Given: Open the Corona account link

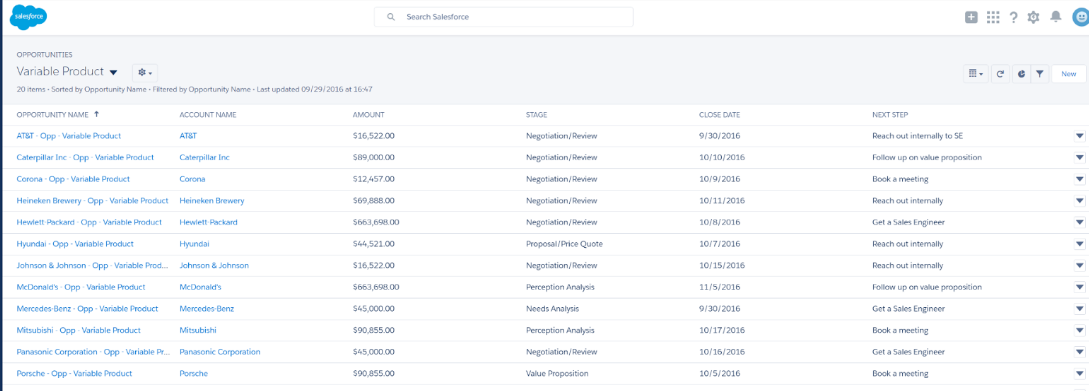Looking at the screenshot, I should pos(192,179).
